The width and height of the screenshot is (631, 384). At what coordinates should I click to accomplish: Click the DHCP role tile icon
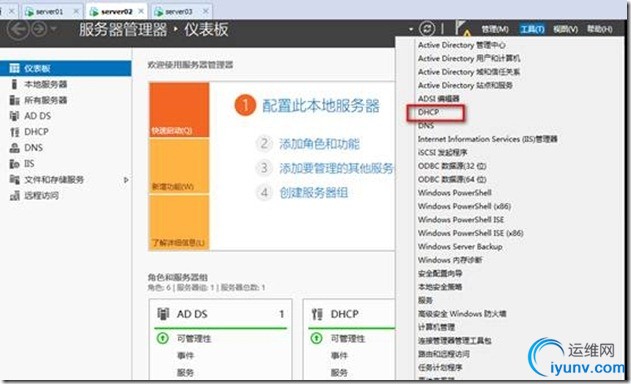point(317,314)
